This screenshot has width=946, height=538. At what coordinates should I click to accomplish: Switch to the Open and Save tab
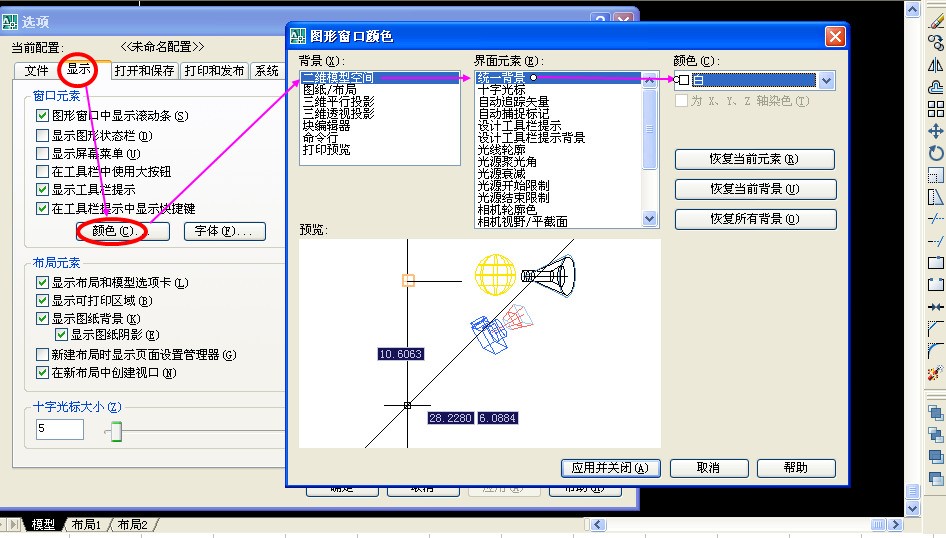tap(144, 71)
